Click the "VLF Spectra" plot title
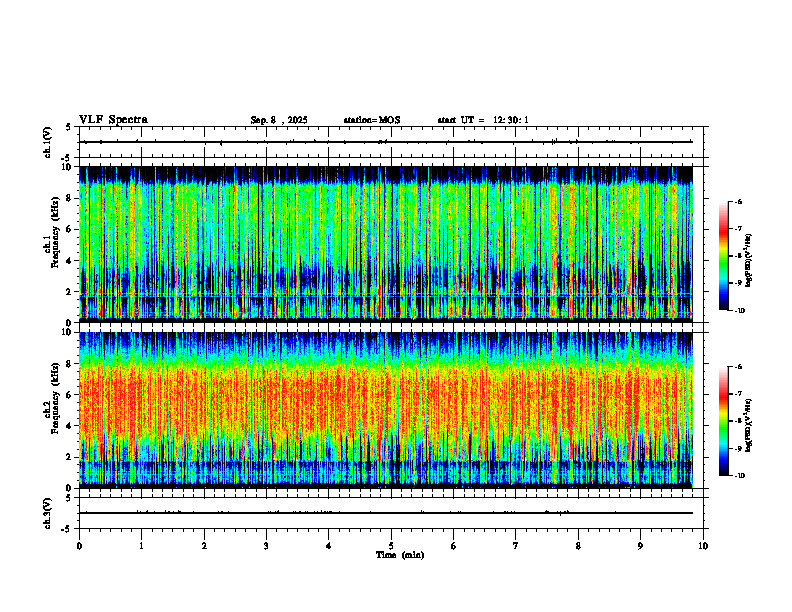The image size is (792, 612). tap(113, 120)
